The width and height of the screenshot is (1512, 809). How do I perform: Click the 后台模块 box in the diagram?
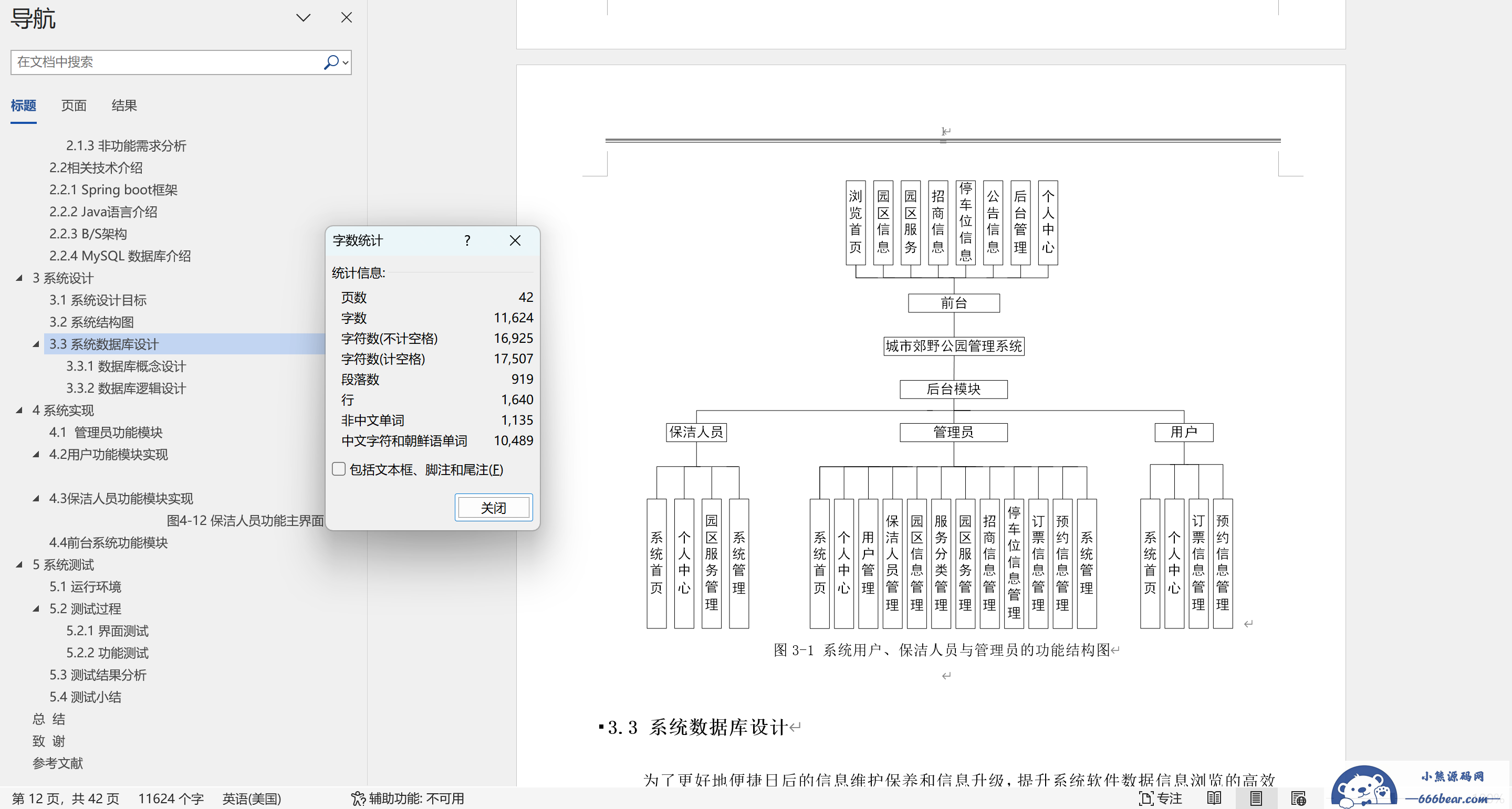point(954,389)
